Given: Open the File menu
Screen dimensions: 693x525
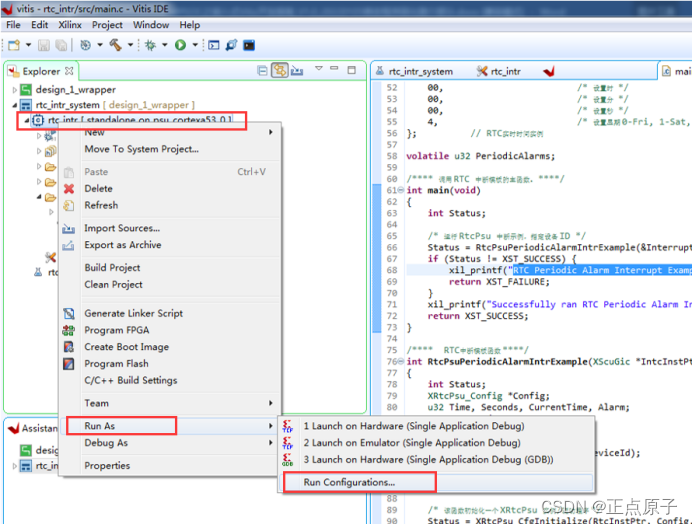Looking at the screenshot, I should (x=13, y=25).
